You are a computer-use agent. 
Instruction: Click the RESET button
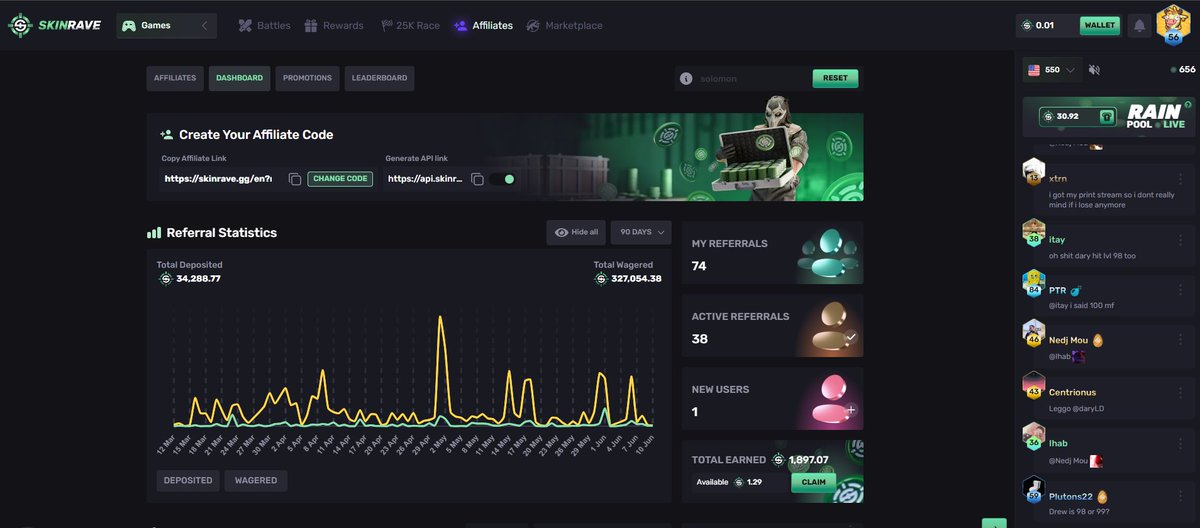pyautogui.click(x=835, y=78)
